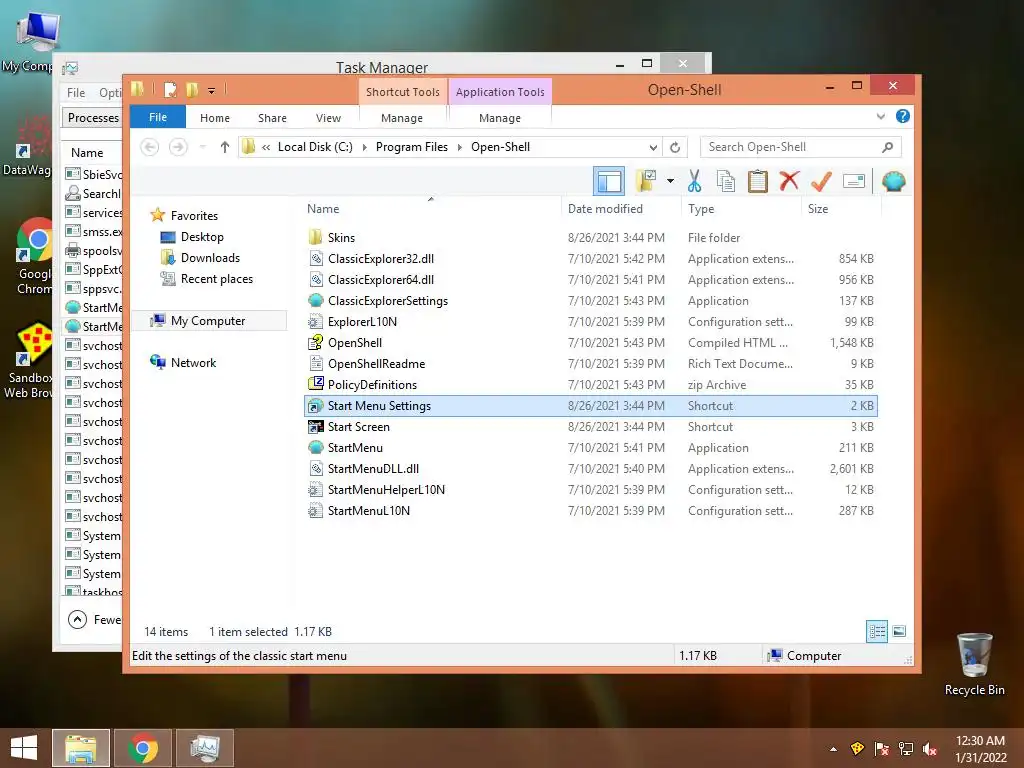Click muted volume tray icon
1024x768 pixels.
point(930,749)
